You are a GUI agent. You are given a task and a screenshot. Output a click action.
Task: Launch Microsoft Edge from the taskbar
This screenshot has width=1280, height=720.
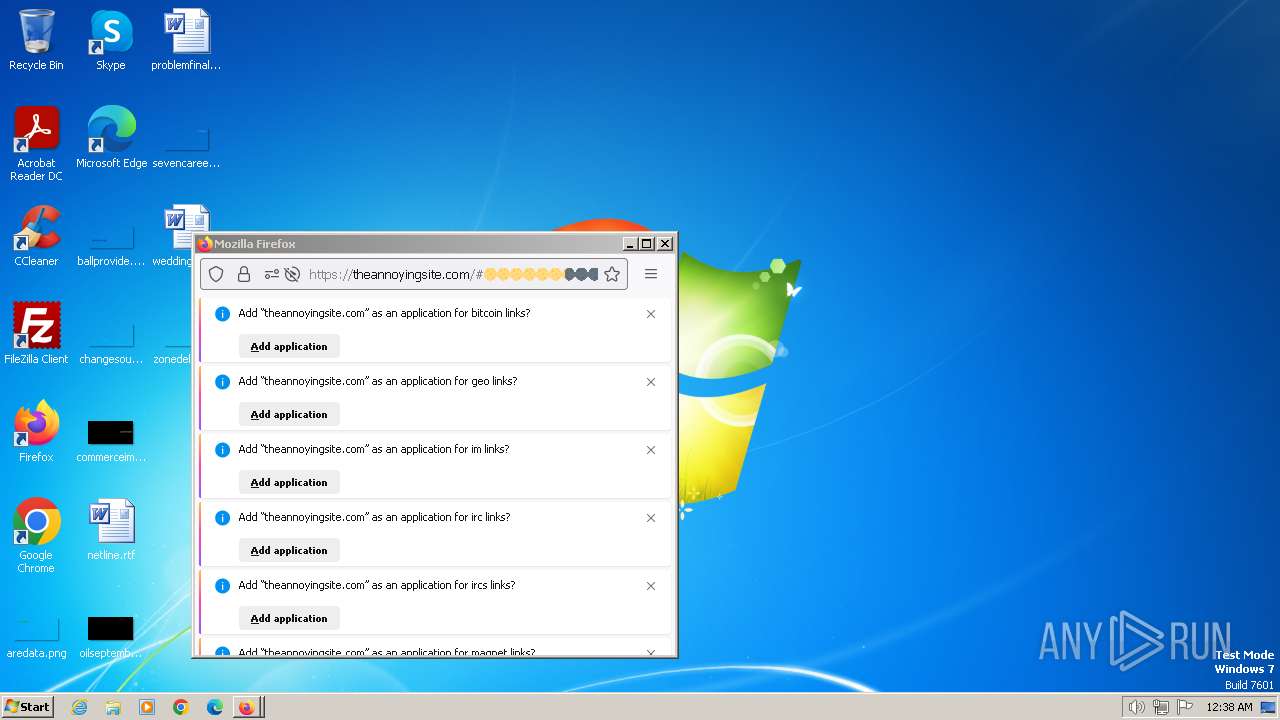click(x=215, y=707)
